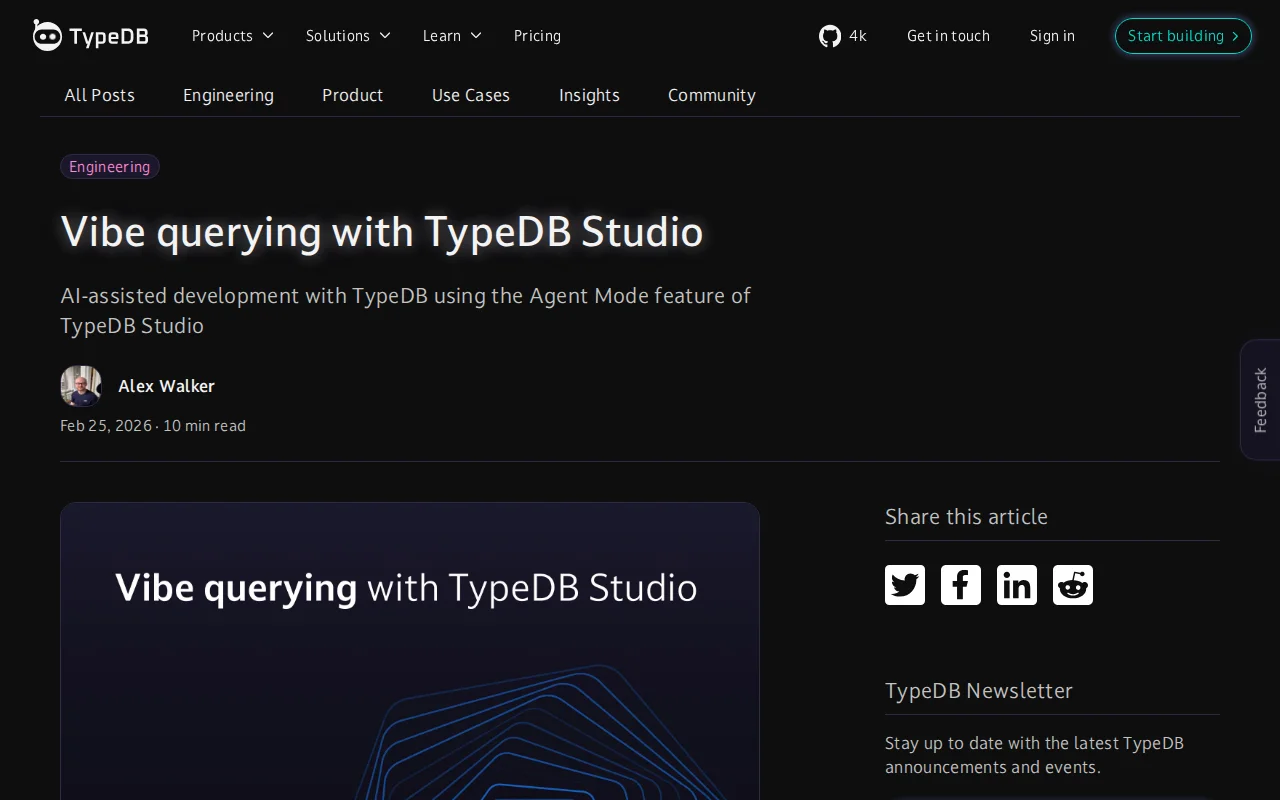Click the Get in touch link
The height and width of the screenshot is (800, 1280).
click(948, 36)
